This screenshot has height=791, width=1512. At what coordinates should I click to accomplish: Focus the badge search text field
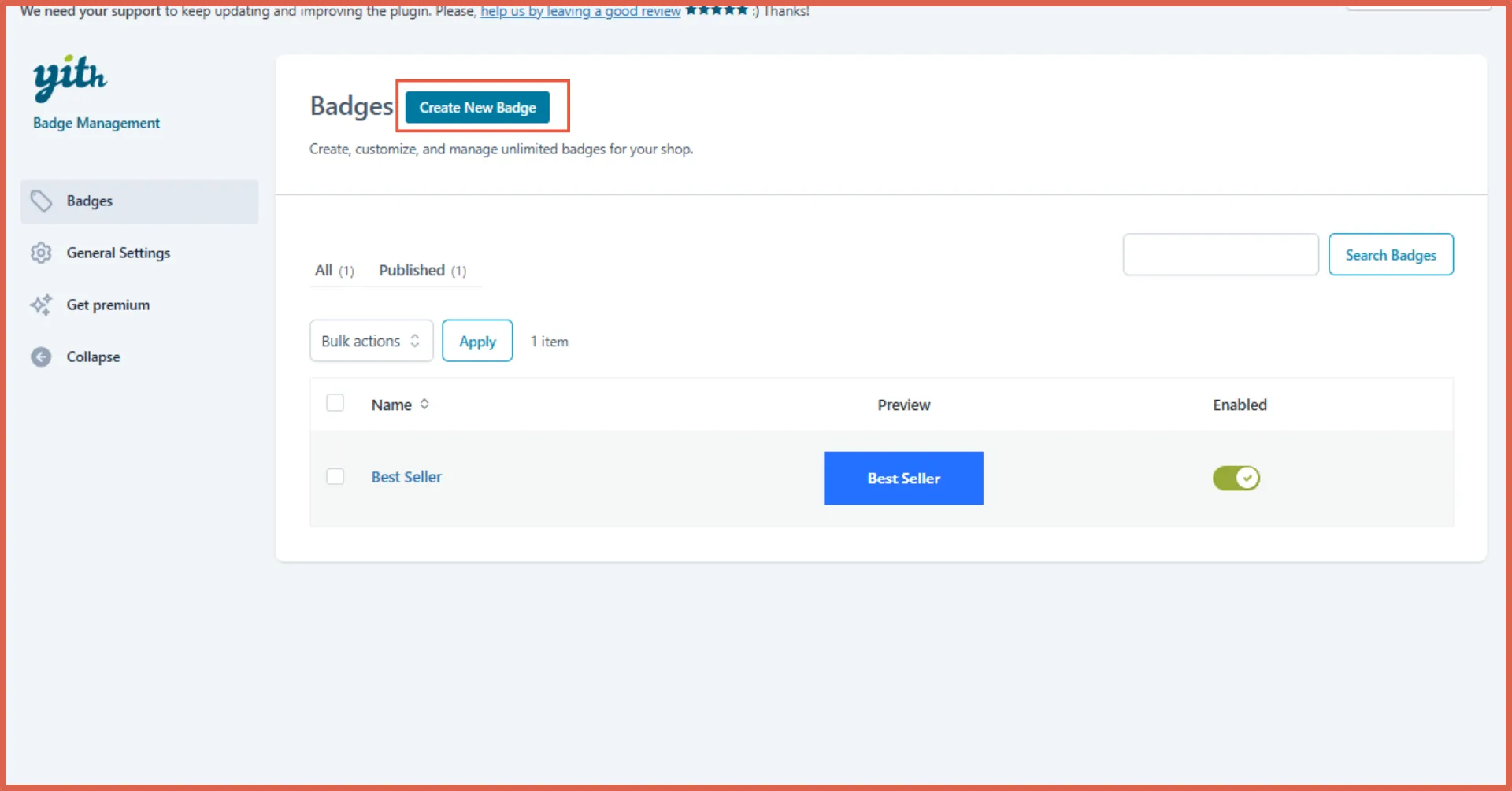pos(1220,255)
